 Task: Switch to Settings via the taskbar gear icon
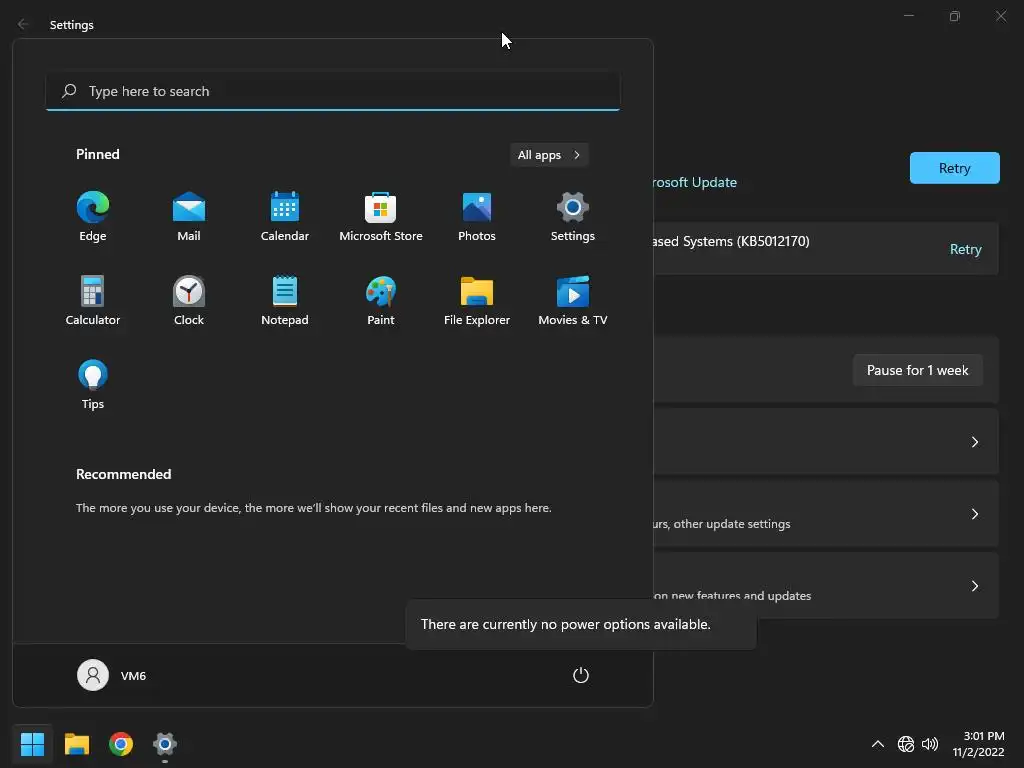point(165,744)
